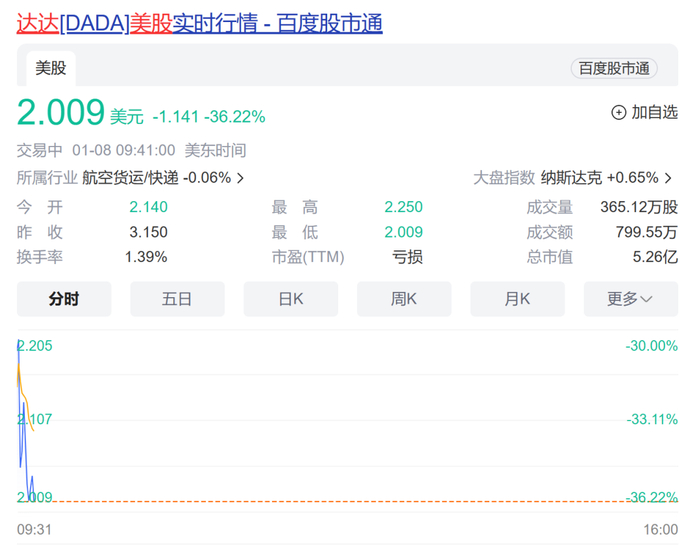Switch to the 日K chart tab
The image size is (700, 545).
(291, 299)
